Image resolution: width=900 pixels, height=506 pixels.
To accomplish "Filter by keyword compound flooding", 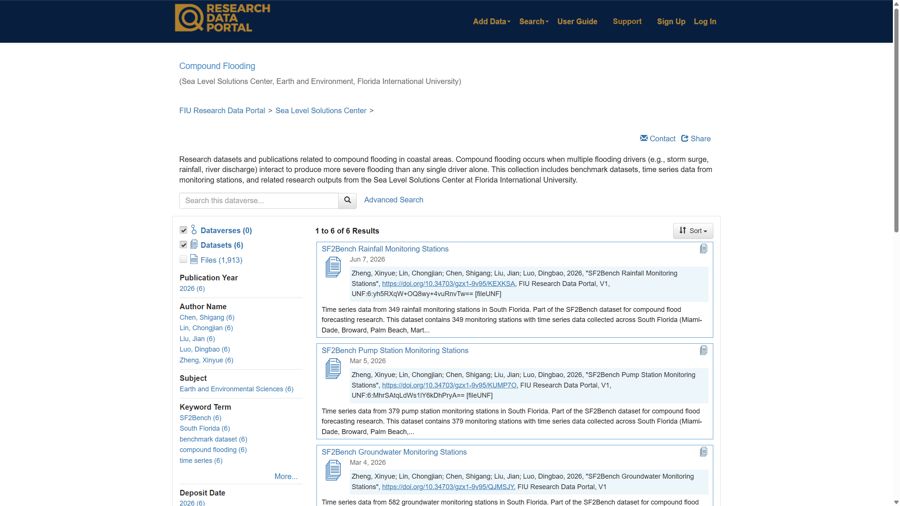I will tap(213, 450).
